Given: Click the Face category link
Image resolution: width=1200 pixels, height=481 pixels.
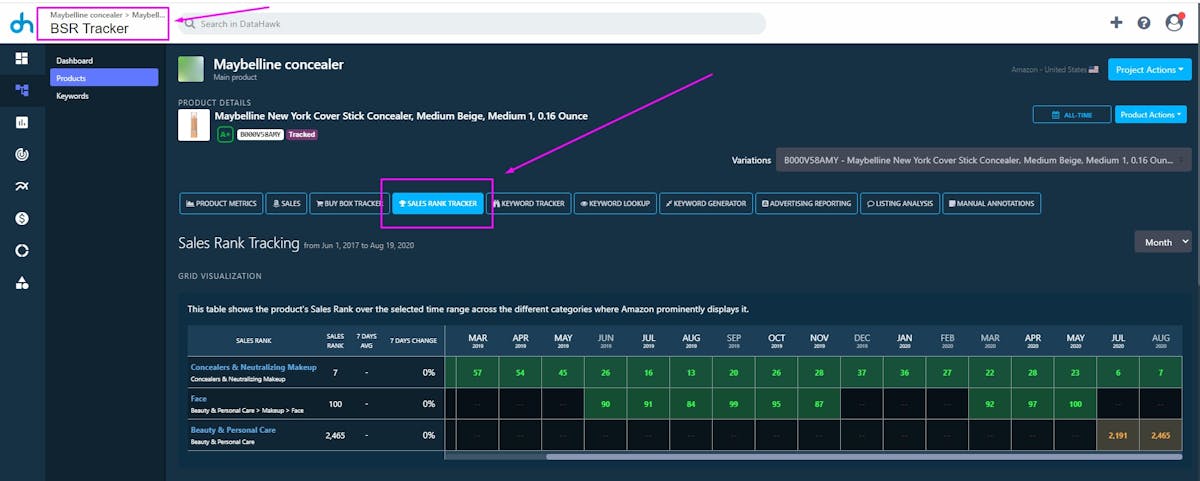Looking at the screenshot, I should tap(199, 398).
